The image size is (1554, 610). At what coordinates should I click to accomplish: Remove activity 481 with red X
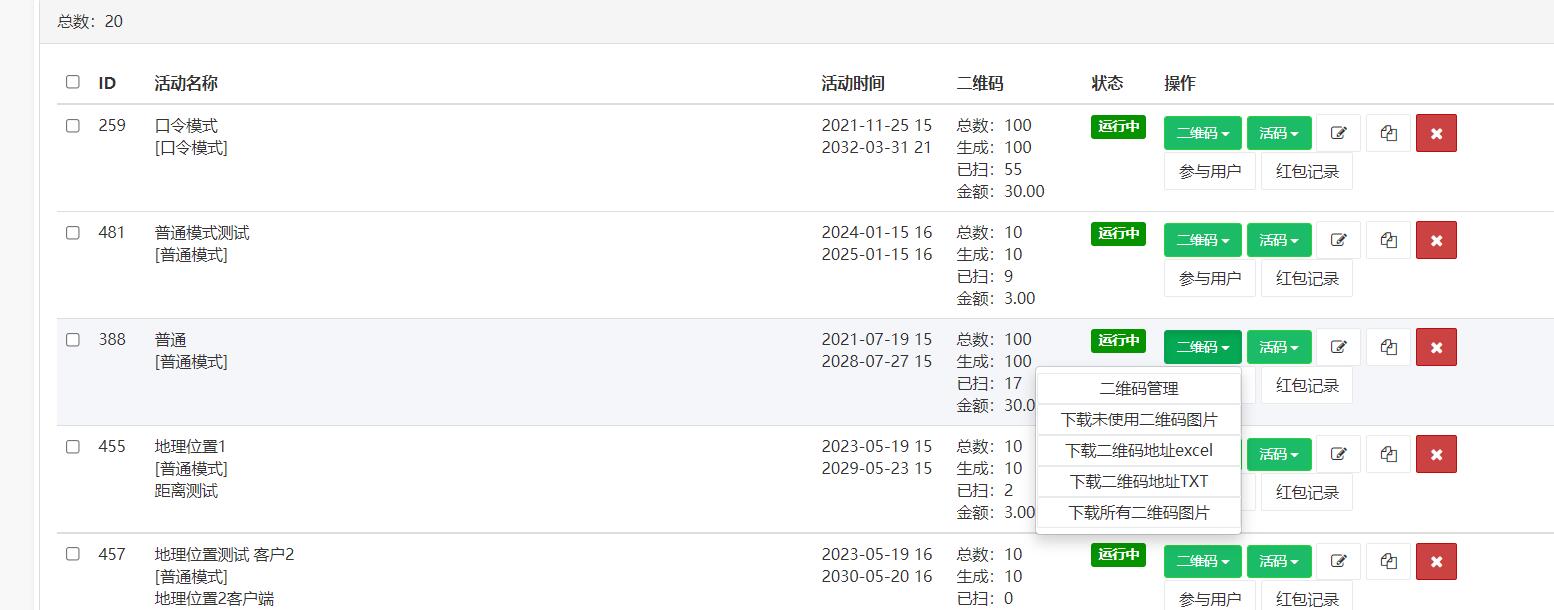1436,240
